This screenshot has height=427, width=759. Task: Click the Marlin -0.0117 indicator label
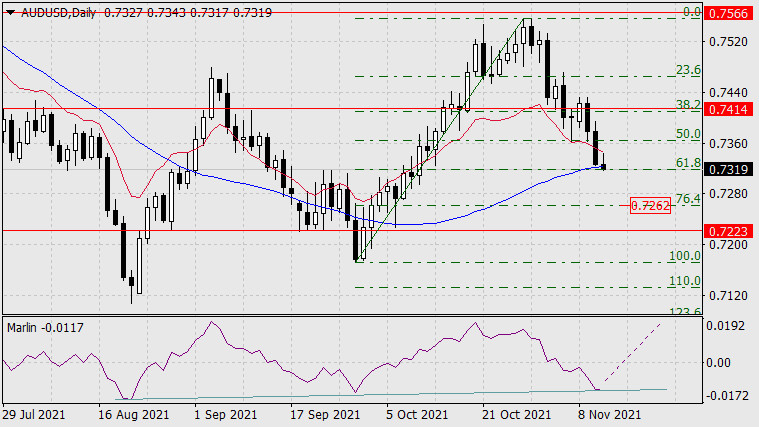pos(45,328)
